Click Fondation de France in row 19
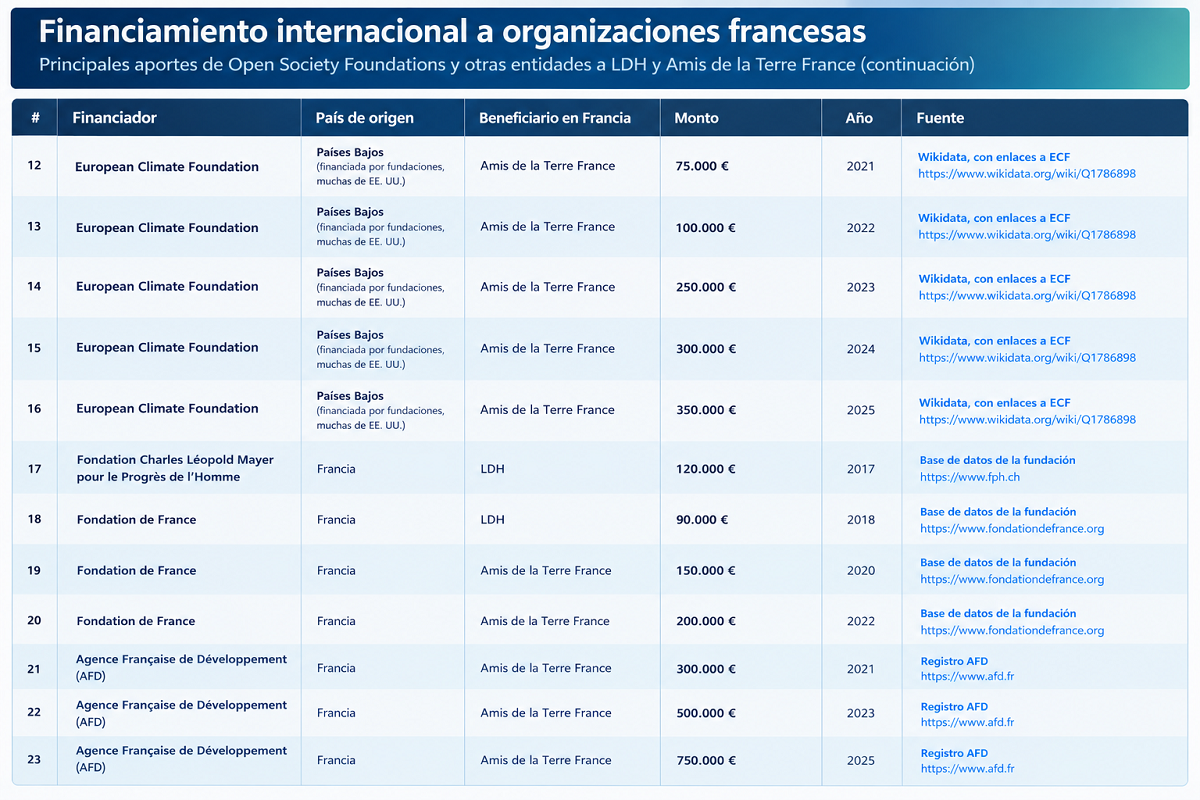The image size is (1200, 800). 136,571
